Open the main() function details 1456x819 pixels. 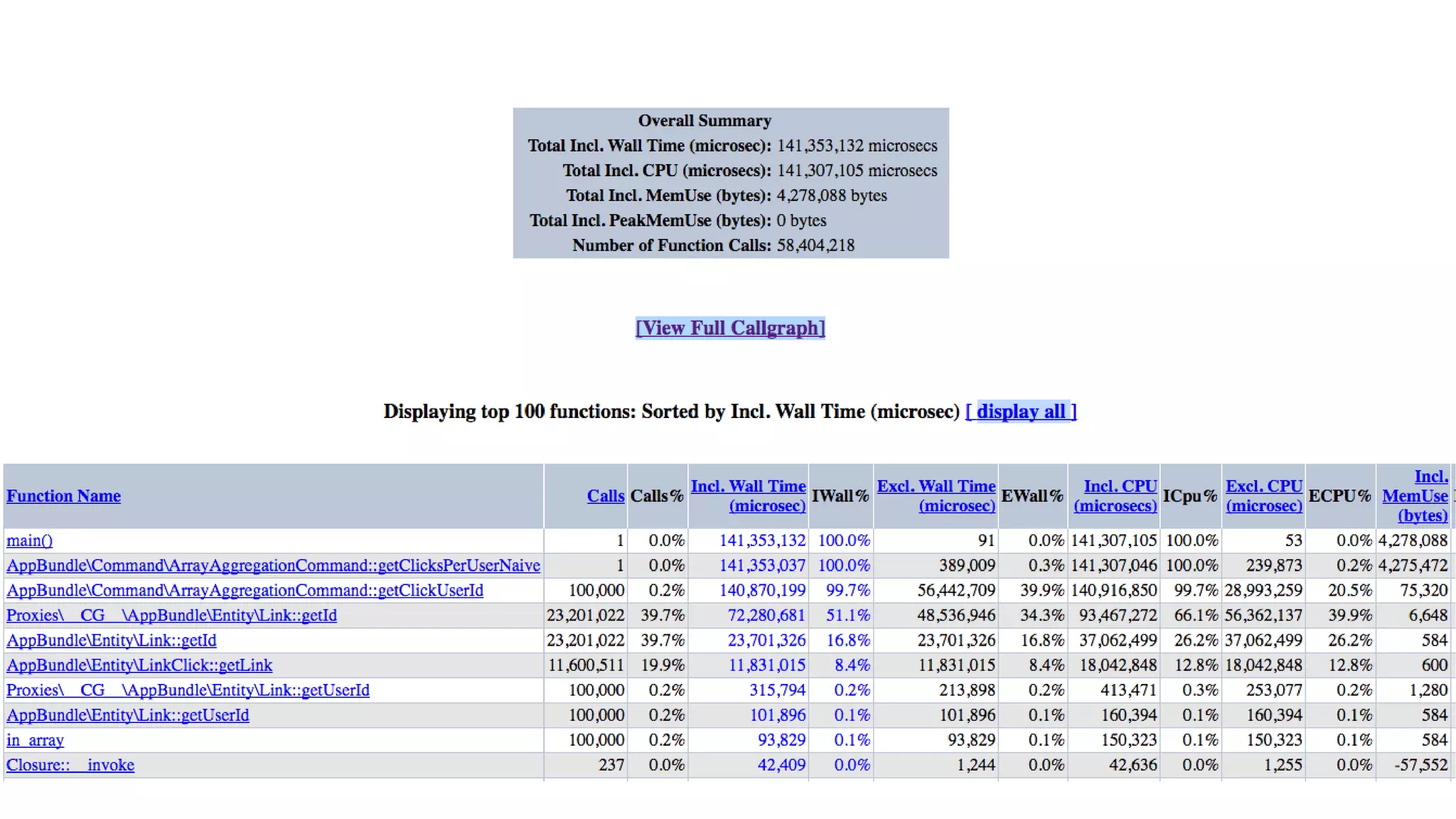(x=29, y=540)
